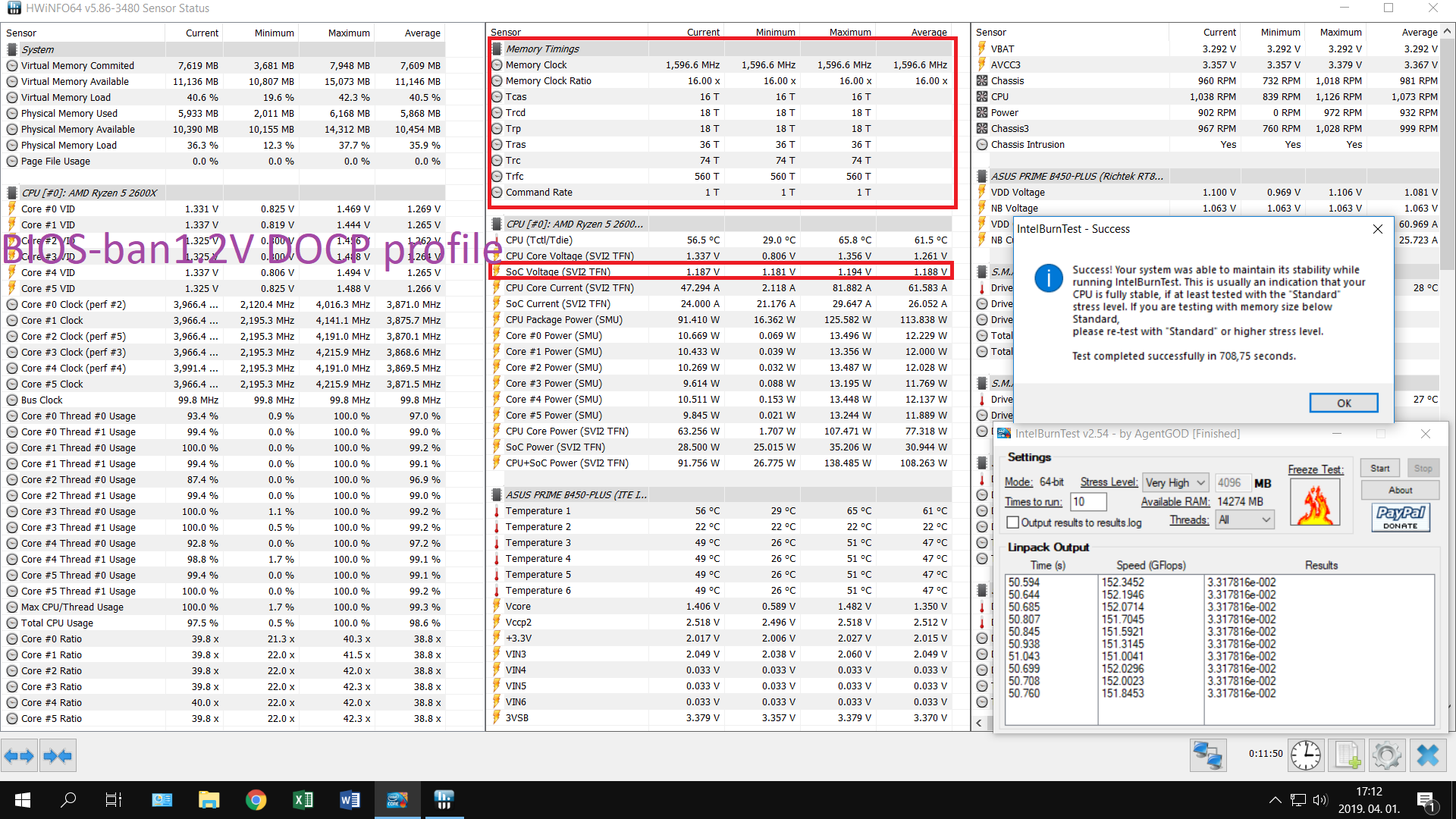Open Windows Start menu
The image size is (1456, 819).
coord(23,800)
